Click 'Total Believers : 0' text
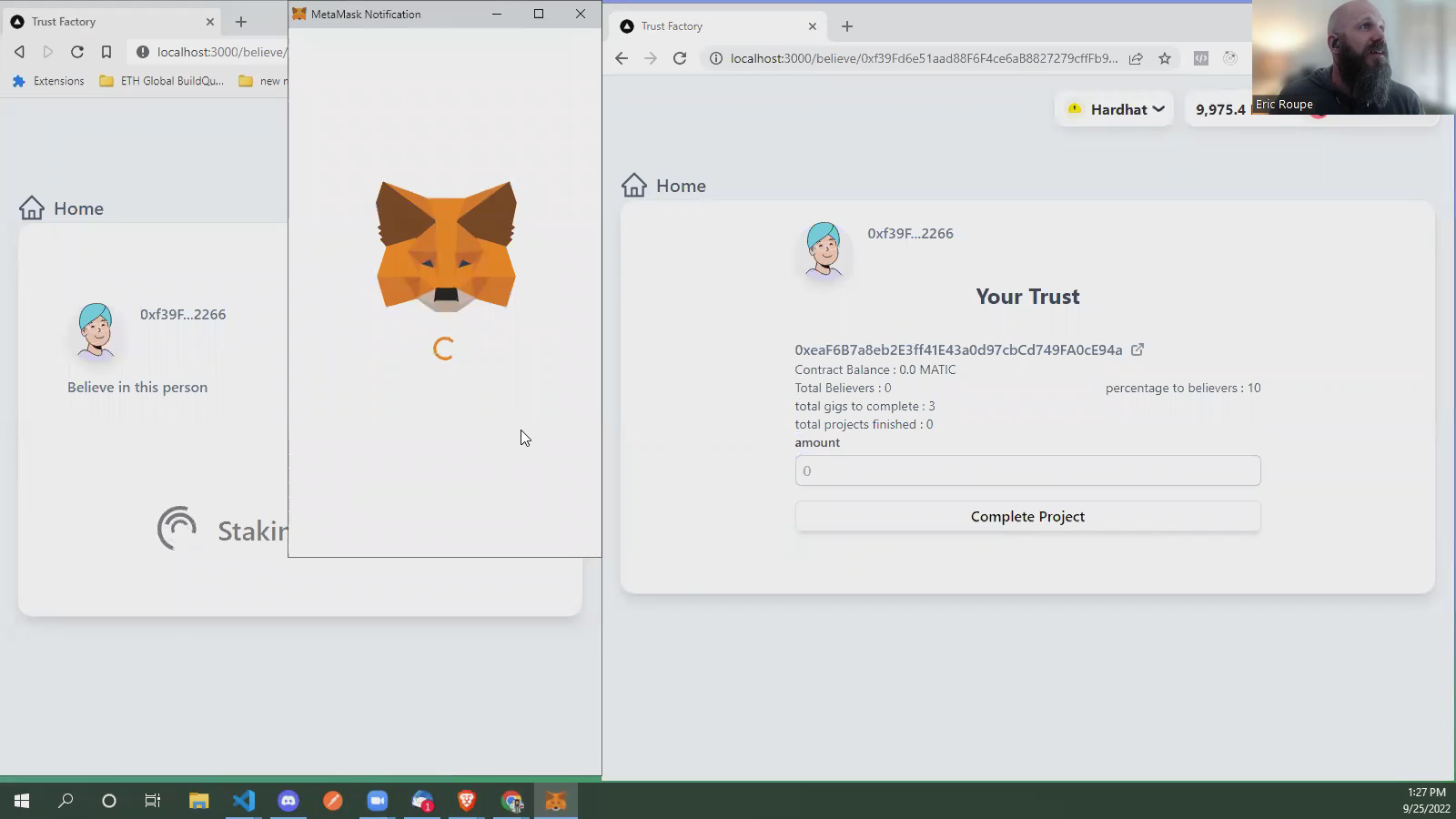The width and height of the screenshot is (1456, 819). [843, 388]
